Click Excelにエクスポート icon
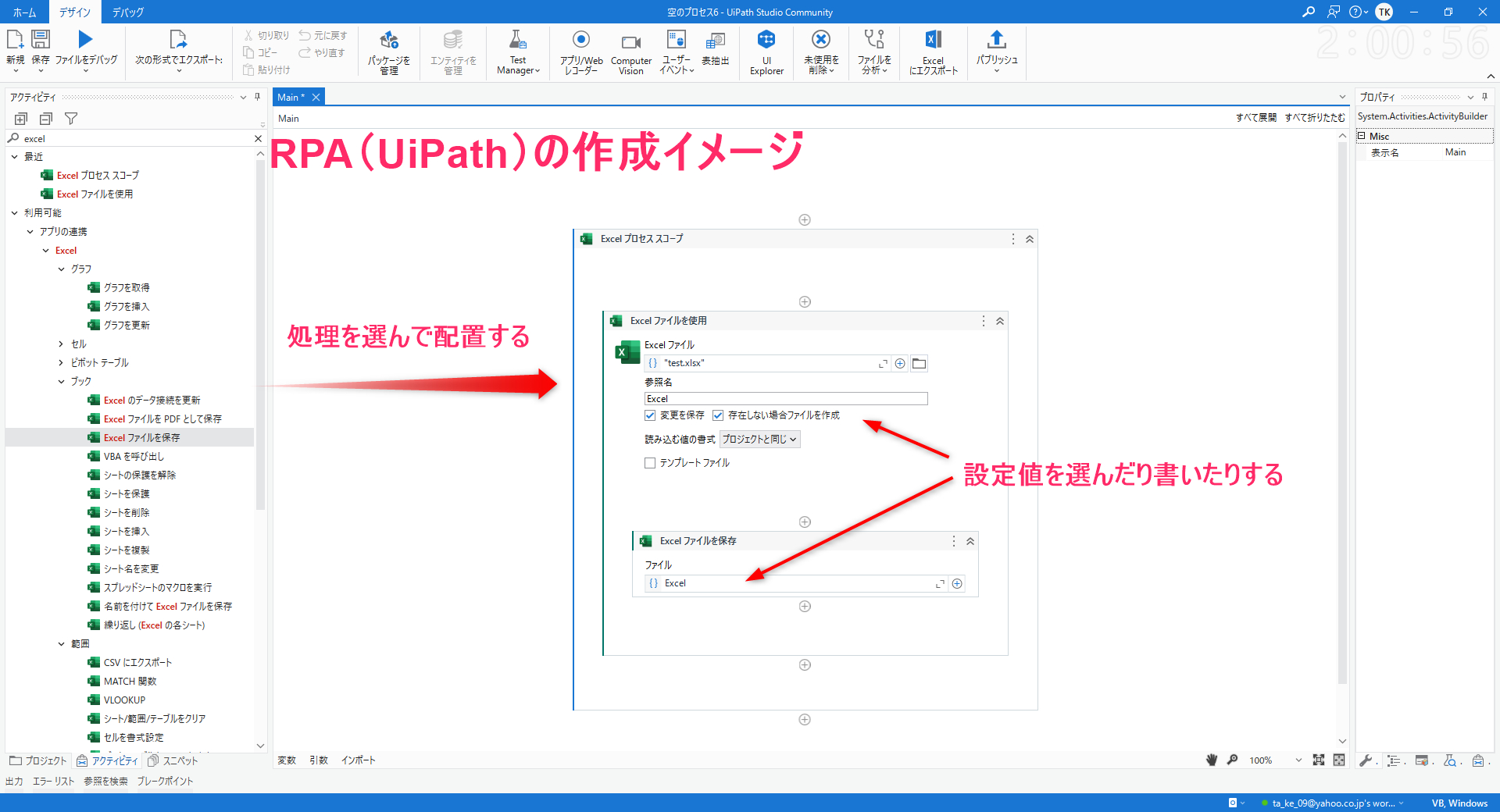Screen dimensions: 1500x812 [x=934, y=39]
